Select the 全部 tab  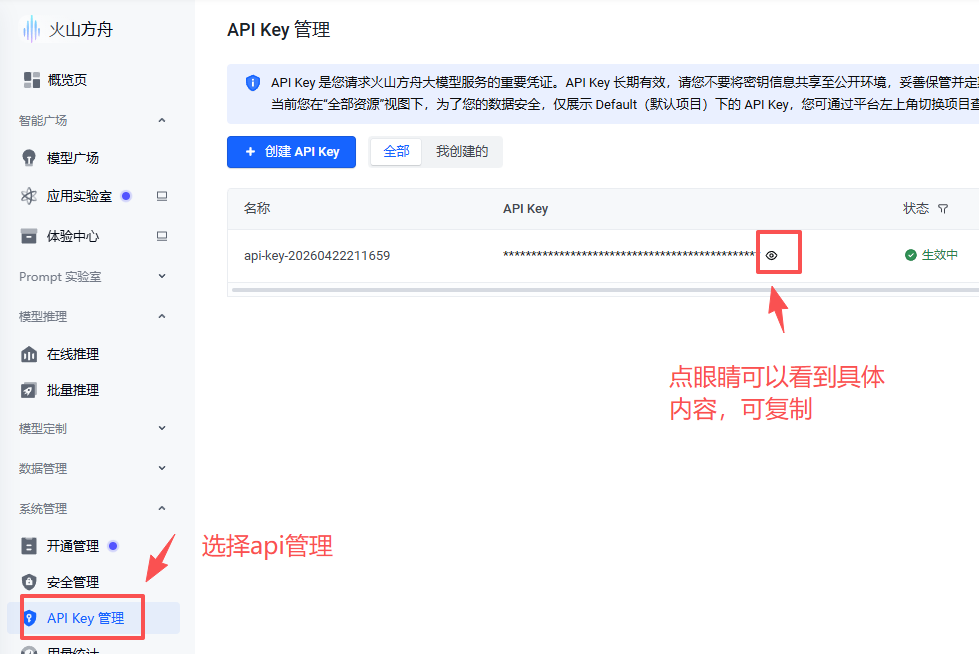tap(397, 152)
